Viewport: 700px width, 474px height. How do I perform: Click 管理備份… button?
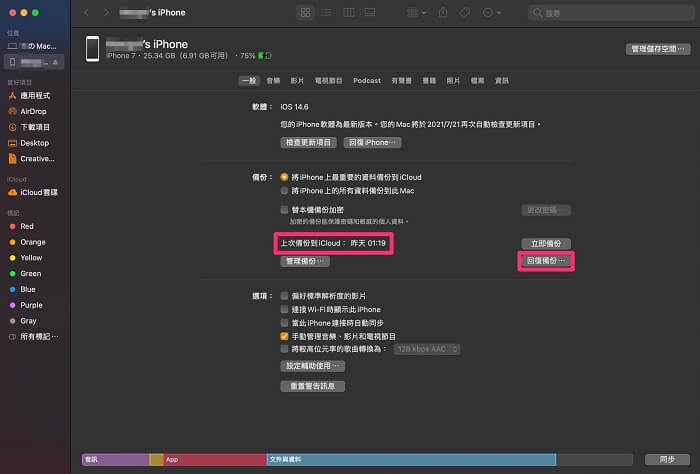[305, 261]
